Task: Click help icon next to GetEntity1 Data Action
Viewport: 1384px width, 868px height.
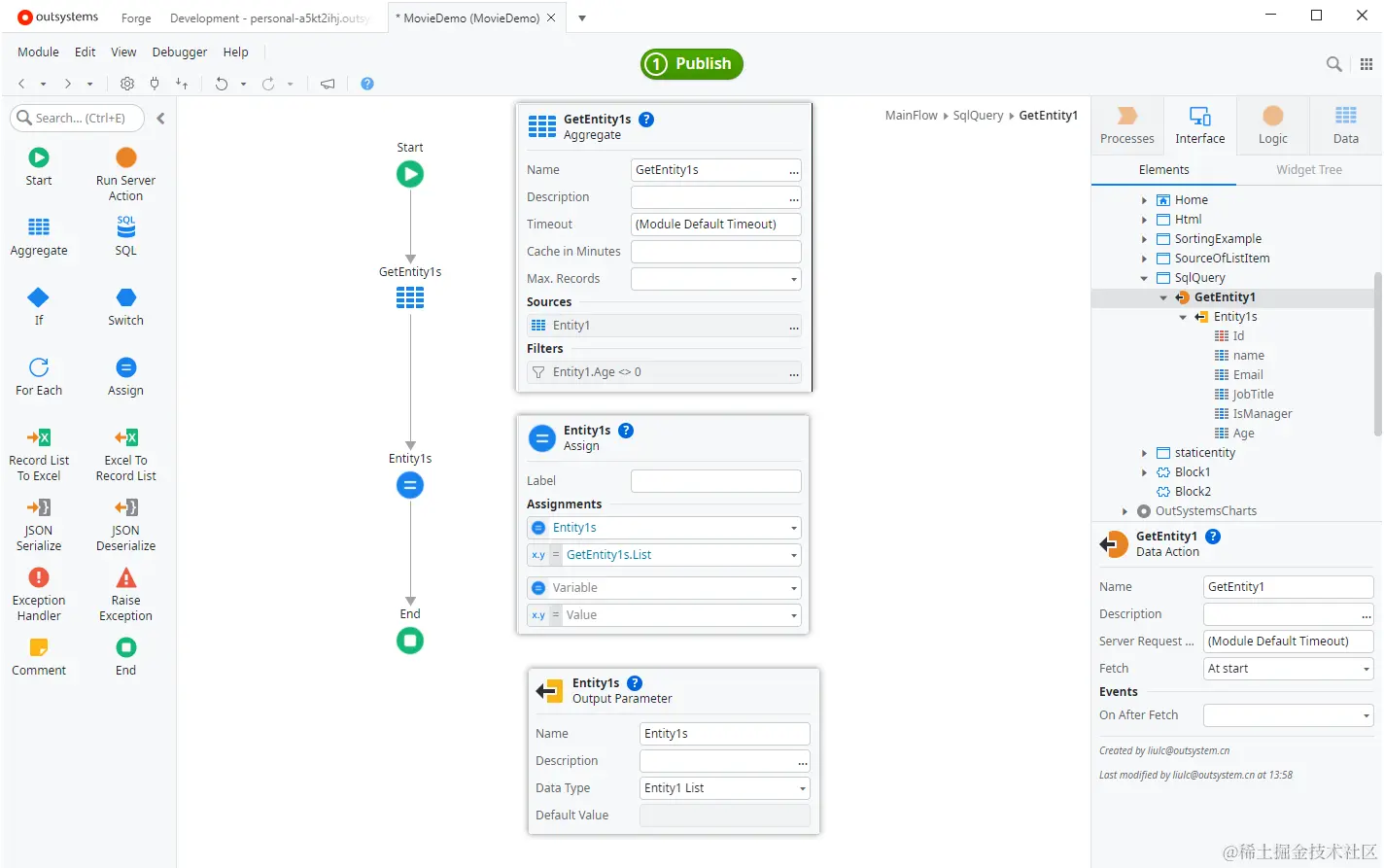Action: [x=1213, y=537]
